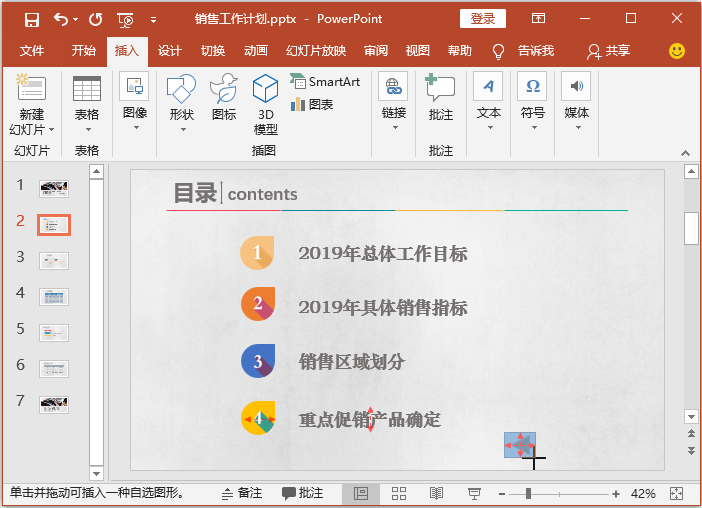Open the 表格 dropdown
Viewport: 702px width, 508px height.
(87, 104)
